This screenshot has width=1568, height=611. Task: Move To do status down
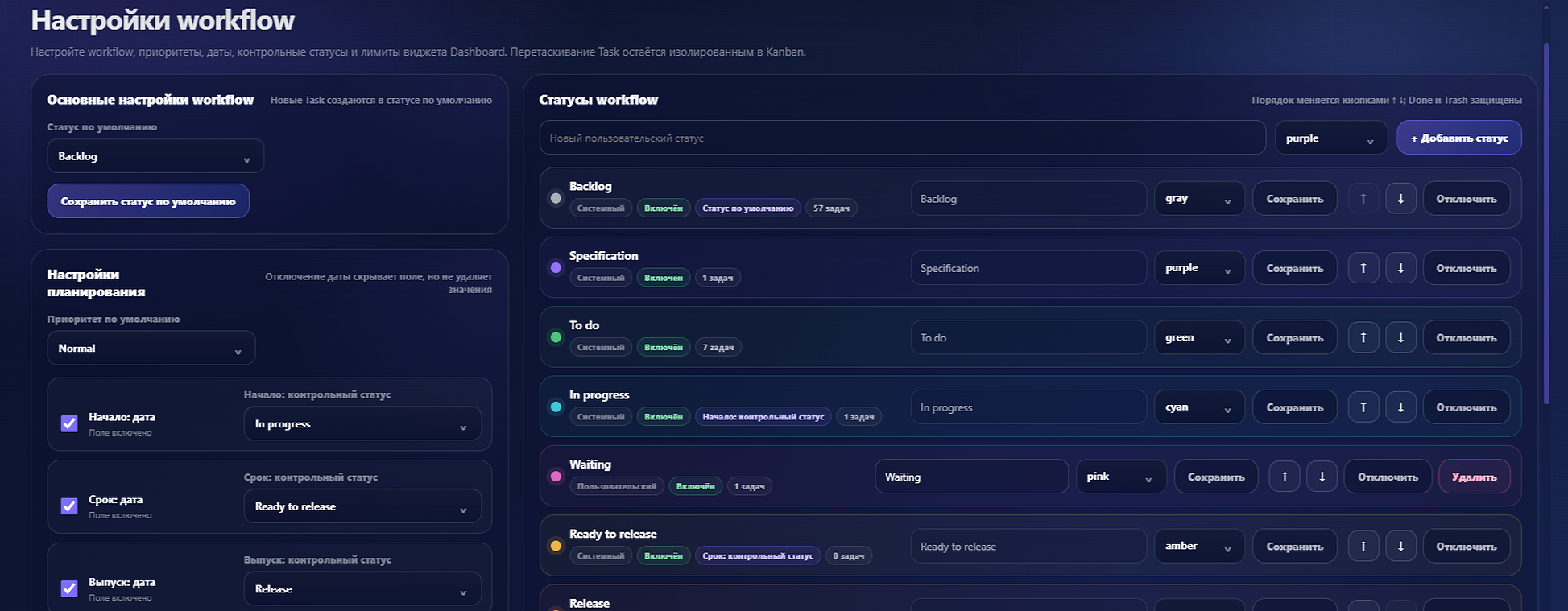(x=1400, y=338)
